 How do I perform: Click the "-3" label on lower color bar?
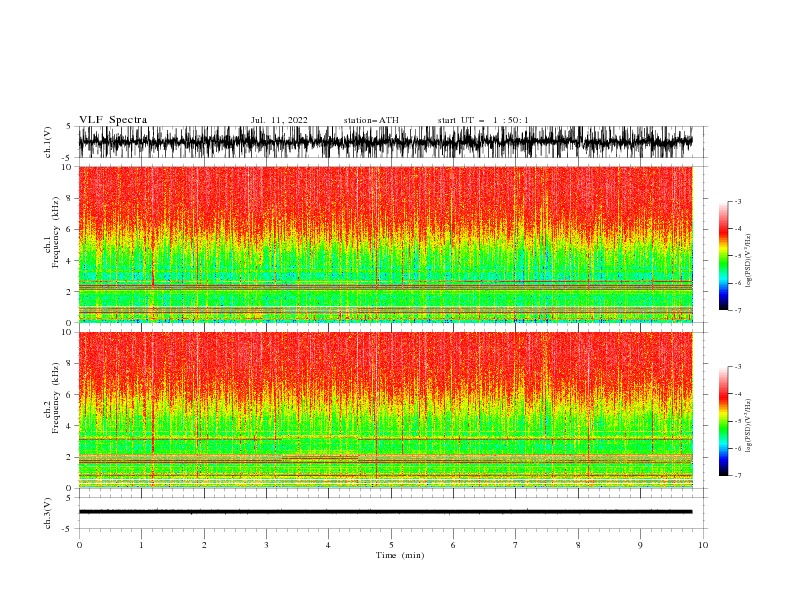click(x=738, y=367)
